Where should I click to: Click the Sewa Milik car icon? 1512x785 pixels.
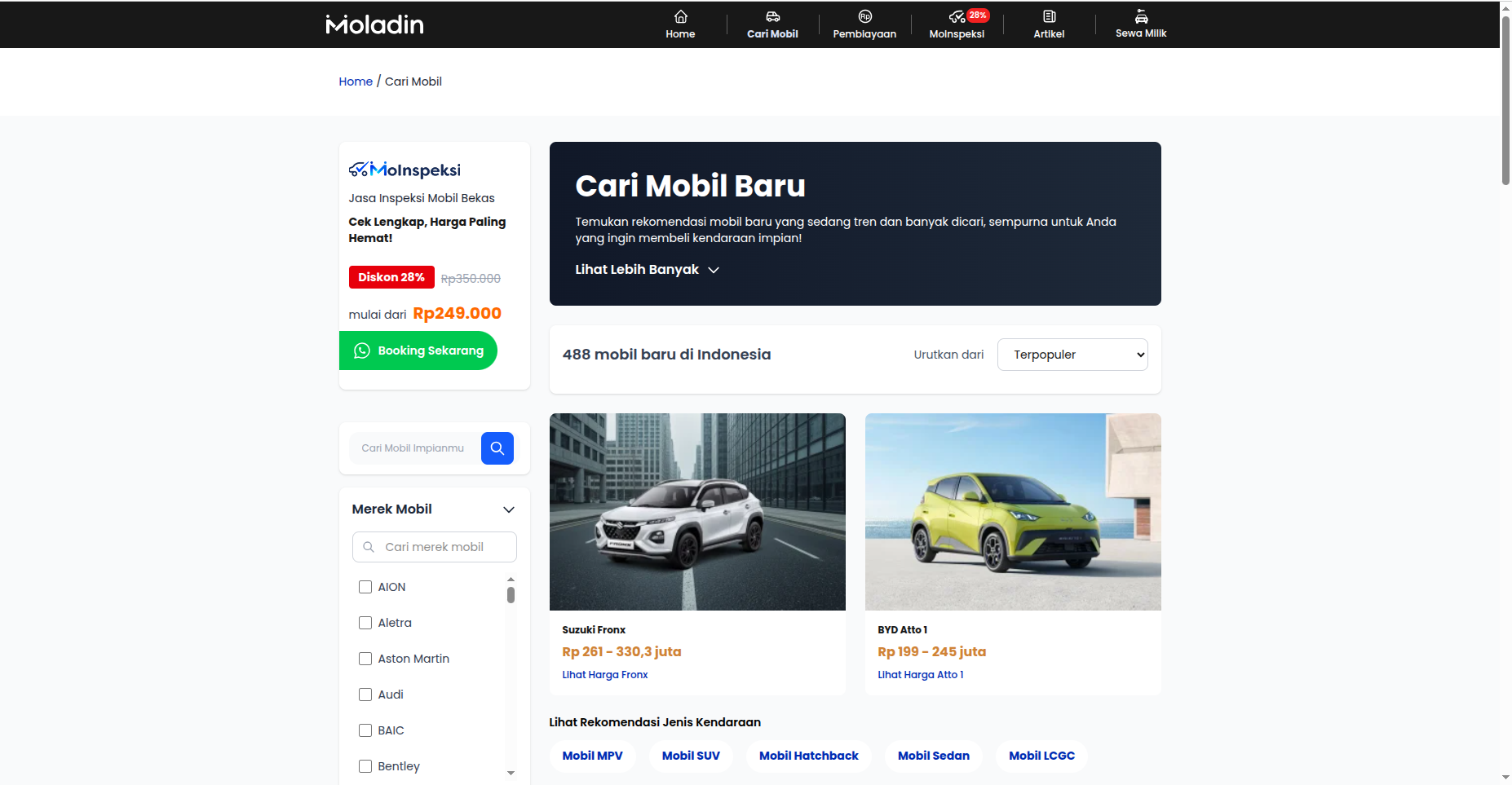pos(1141,16)
